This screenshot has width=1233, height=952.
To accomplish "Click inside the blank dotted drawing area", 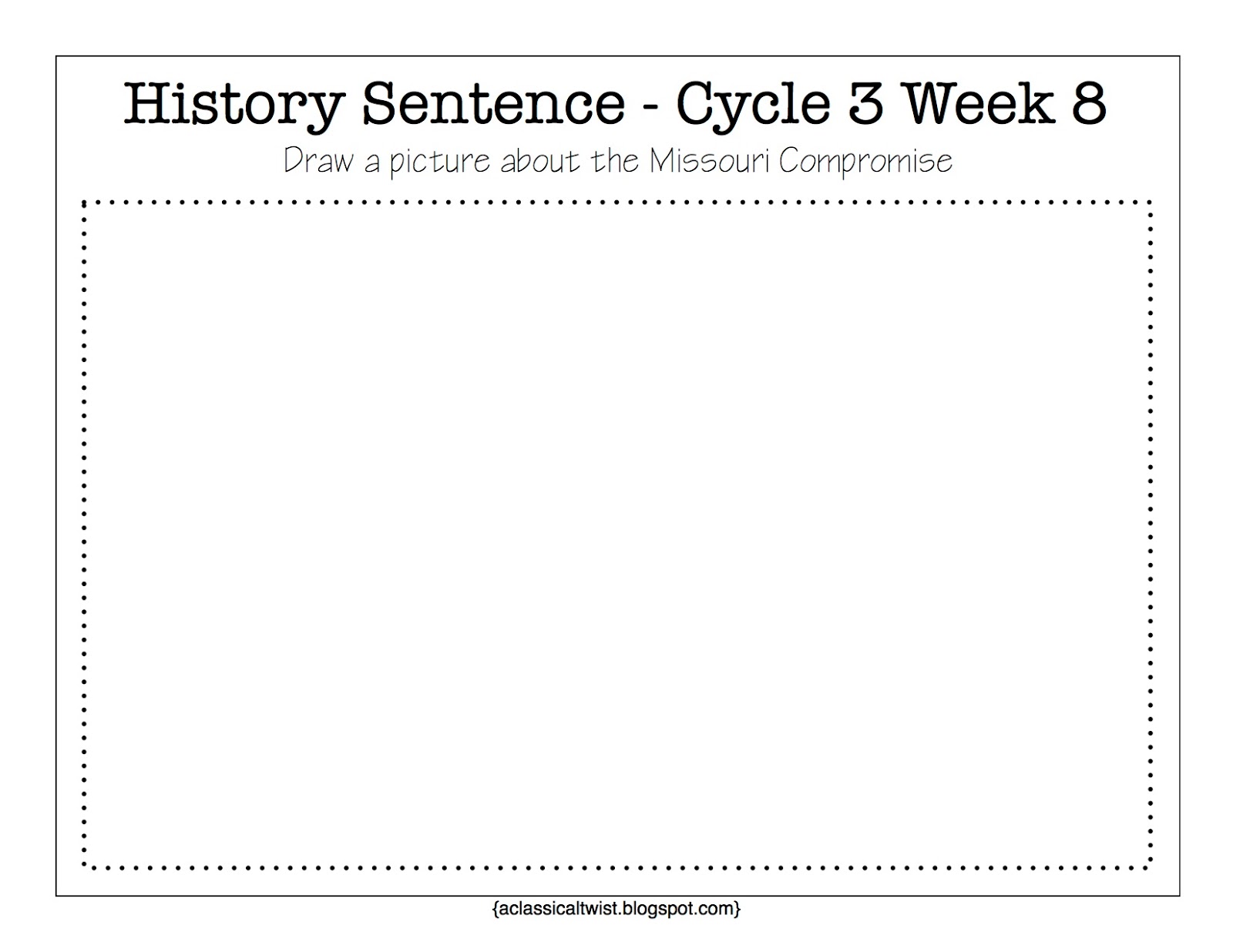I will click(616, 535).
